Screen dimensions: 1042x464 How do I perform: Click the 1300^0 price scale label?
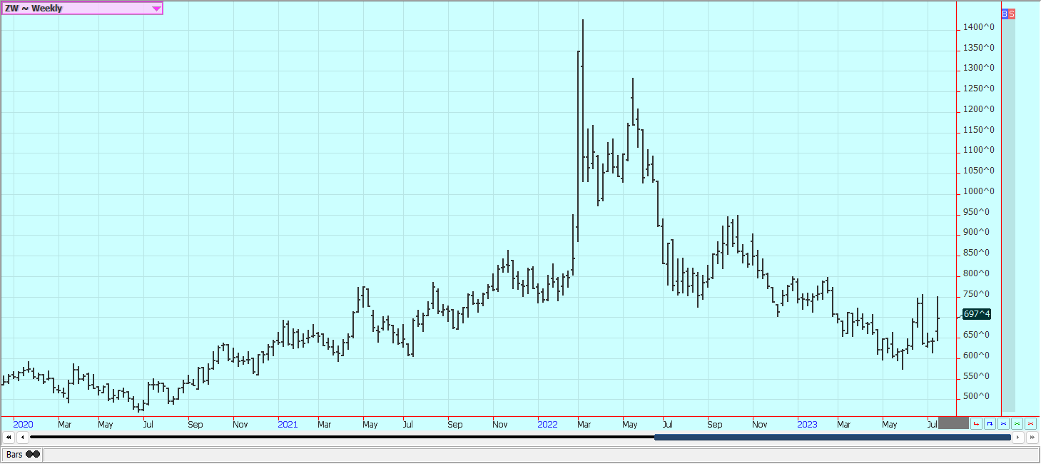pyautogui.click(x=979, y=68)
